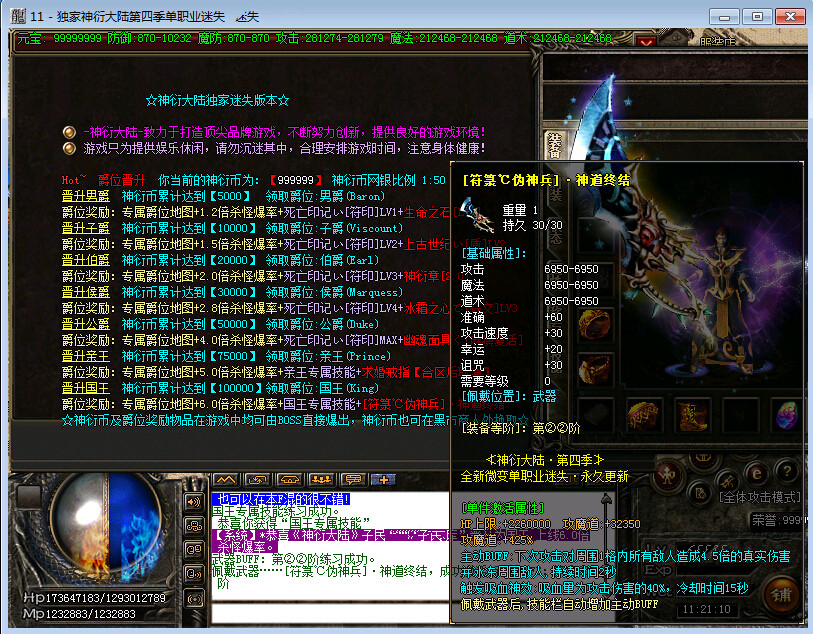Click the 晋升亲王 promotion link
The width and height of the screenshot is (813, 634).
tap(86, 357)
